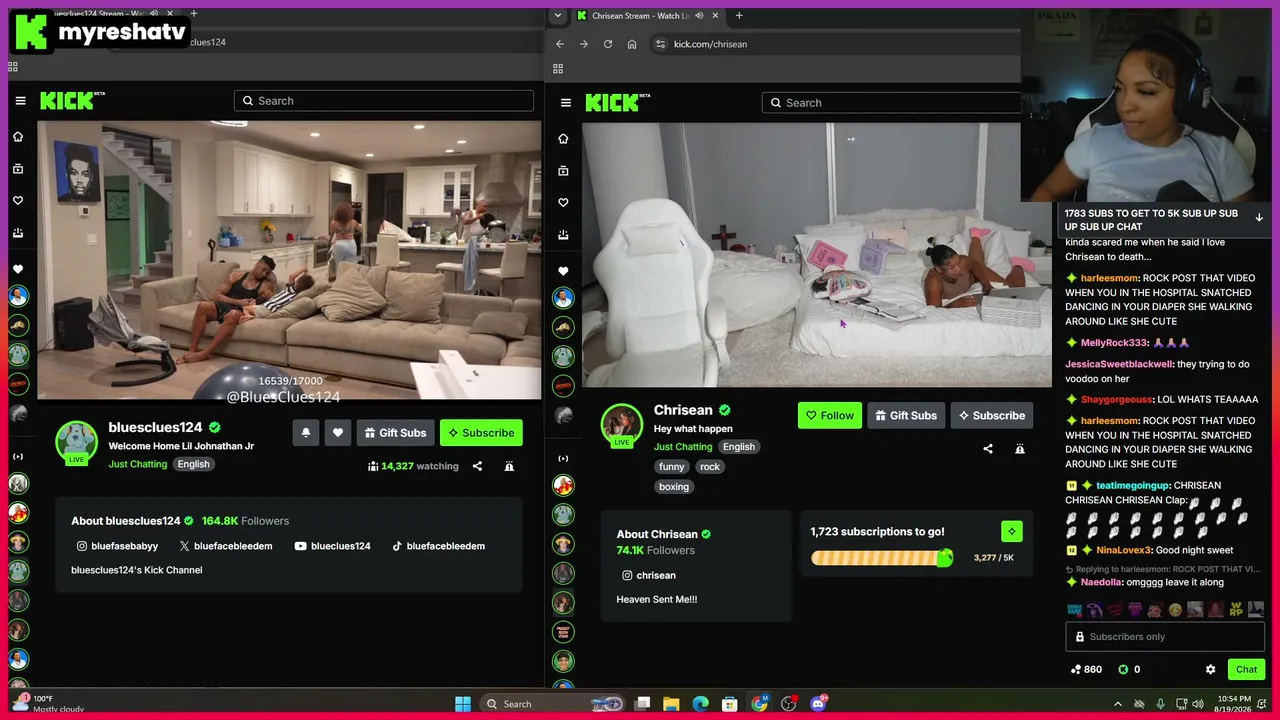The image size is (1280, 720).
Task: Open Windows Start menu
Action: click(x=463, y=704)
